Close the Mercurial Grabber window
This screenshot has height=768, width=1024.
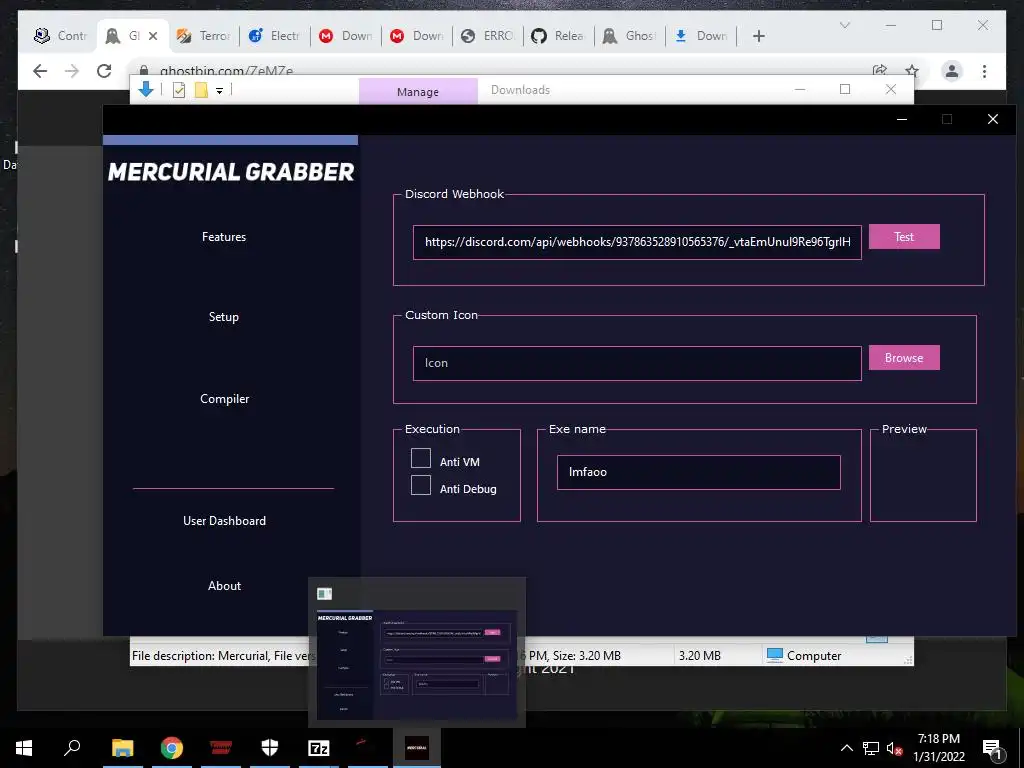[x=993, y=119]
